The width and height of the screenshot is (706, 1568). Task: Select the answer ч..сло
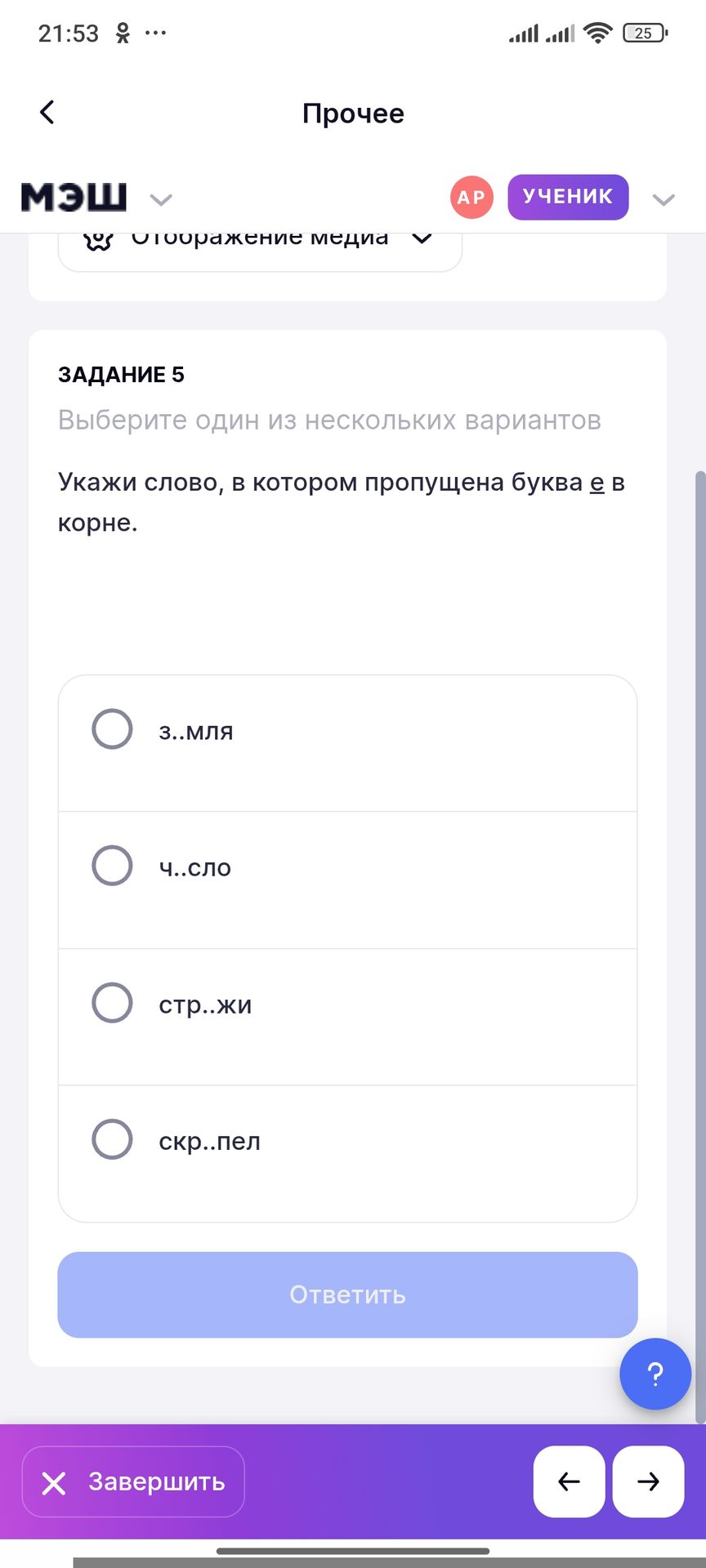112,866
